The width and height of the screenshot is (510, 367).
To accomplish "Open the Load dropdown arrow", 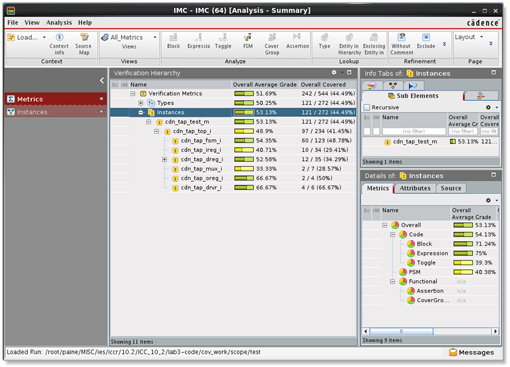I will click(44, 37).
